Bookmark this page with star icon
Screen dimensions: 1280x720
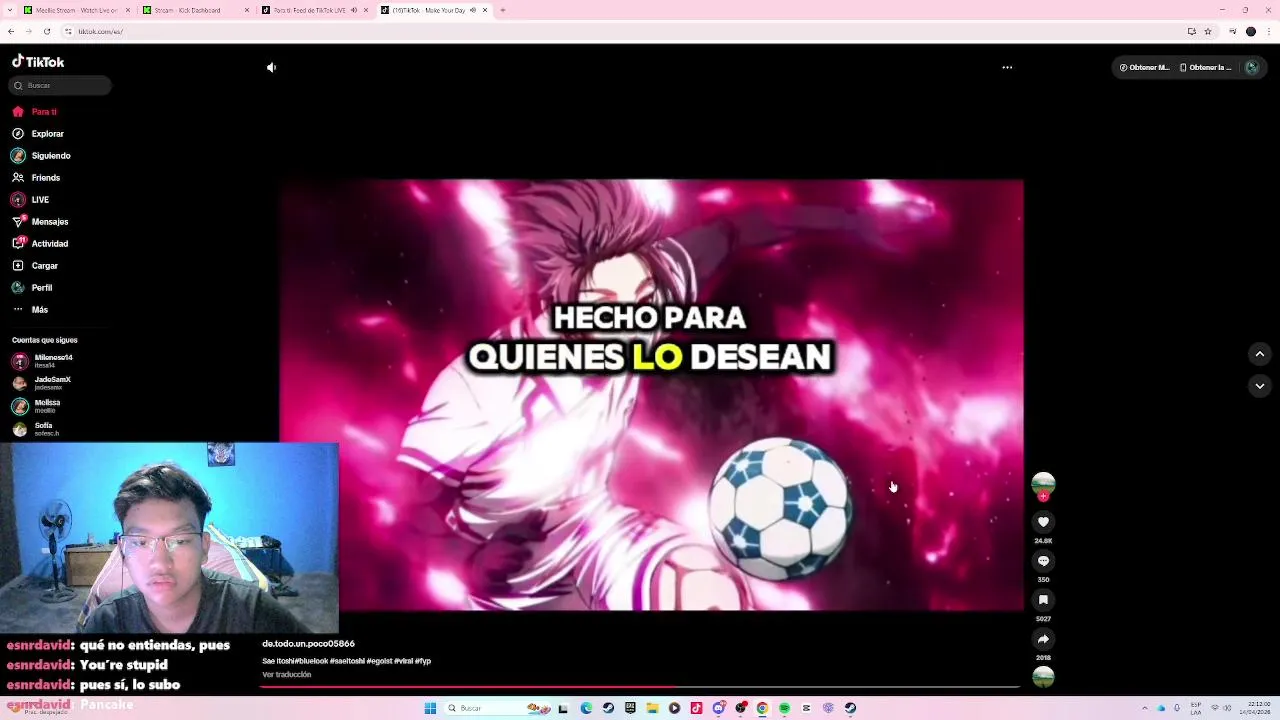coord(1208,32)
